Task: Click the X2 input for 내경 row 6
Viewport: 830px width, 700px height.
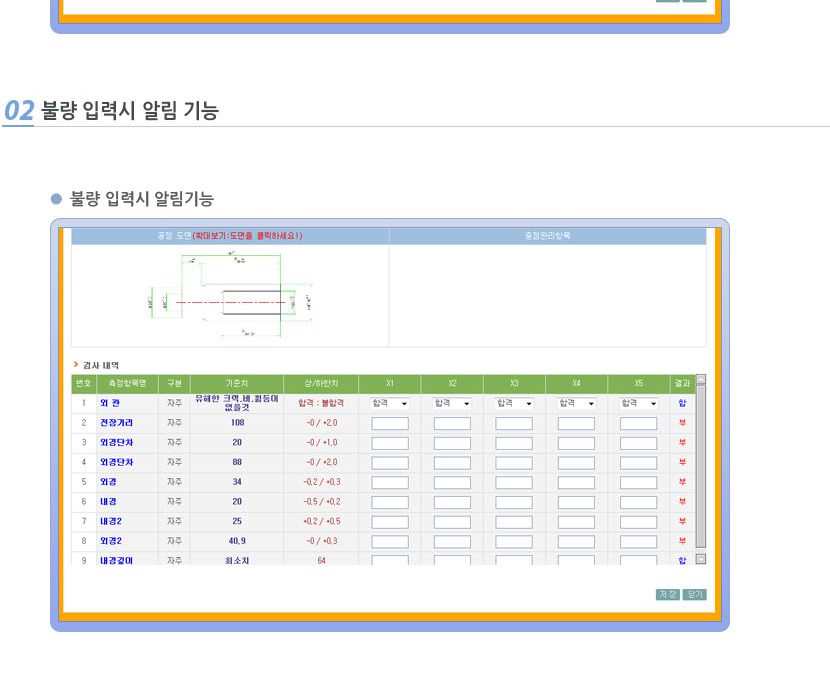Action: [x=452, y=502]
